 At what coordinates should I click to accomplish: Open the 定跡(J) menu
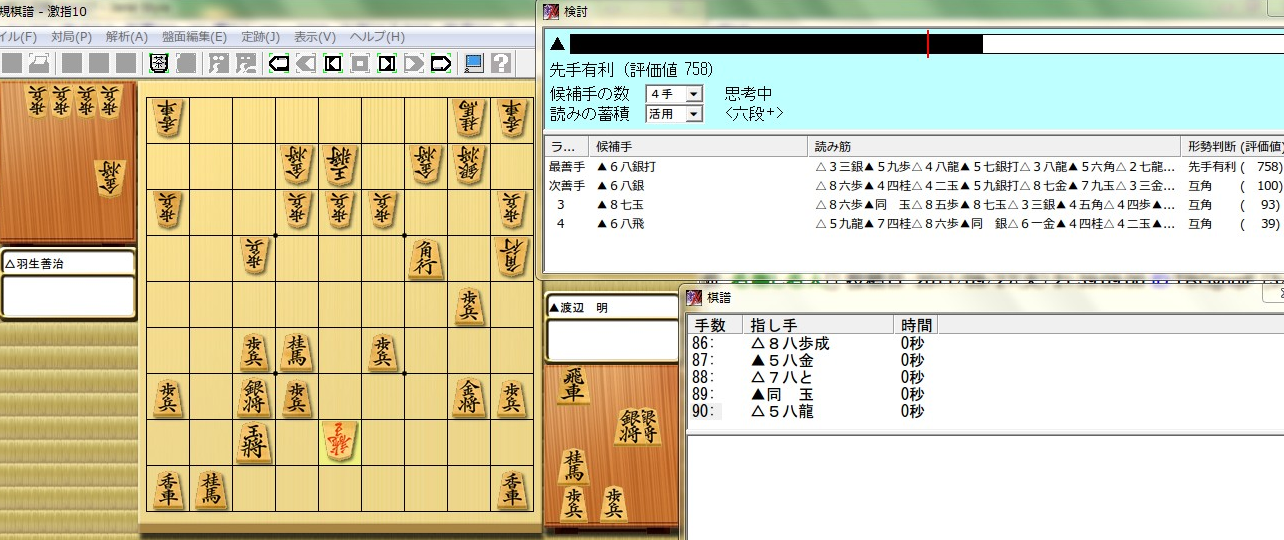tap(261, 37)
